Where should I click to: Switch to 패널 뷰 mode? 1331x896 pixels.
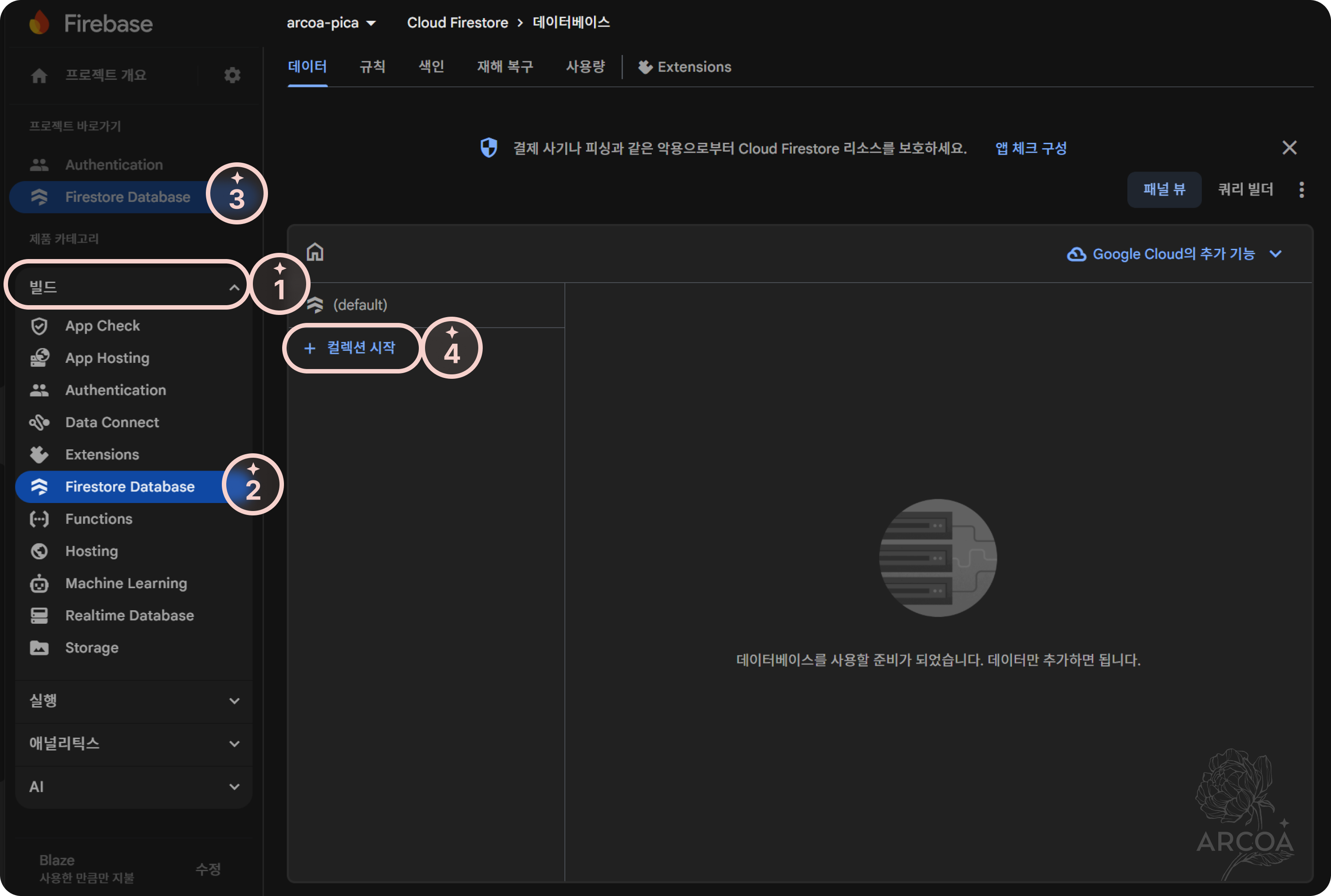(1164, 190)
